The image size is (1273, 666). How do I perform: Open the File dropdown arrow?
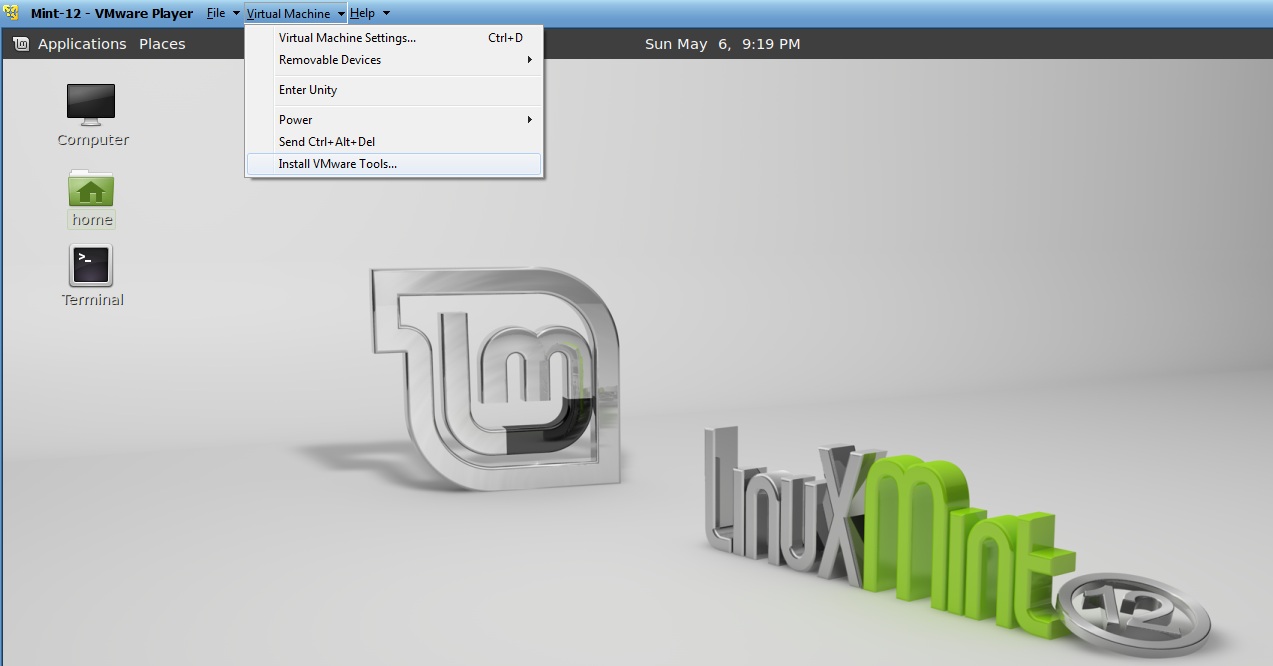click(x=236, y=13)
